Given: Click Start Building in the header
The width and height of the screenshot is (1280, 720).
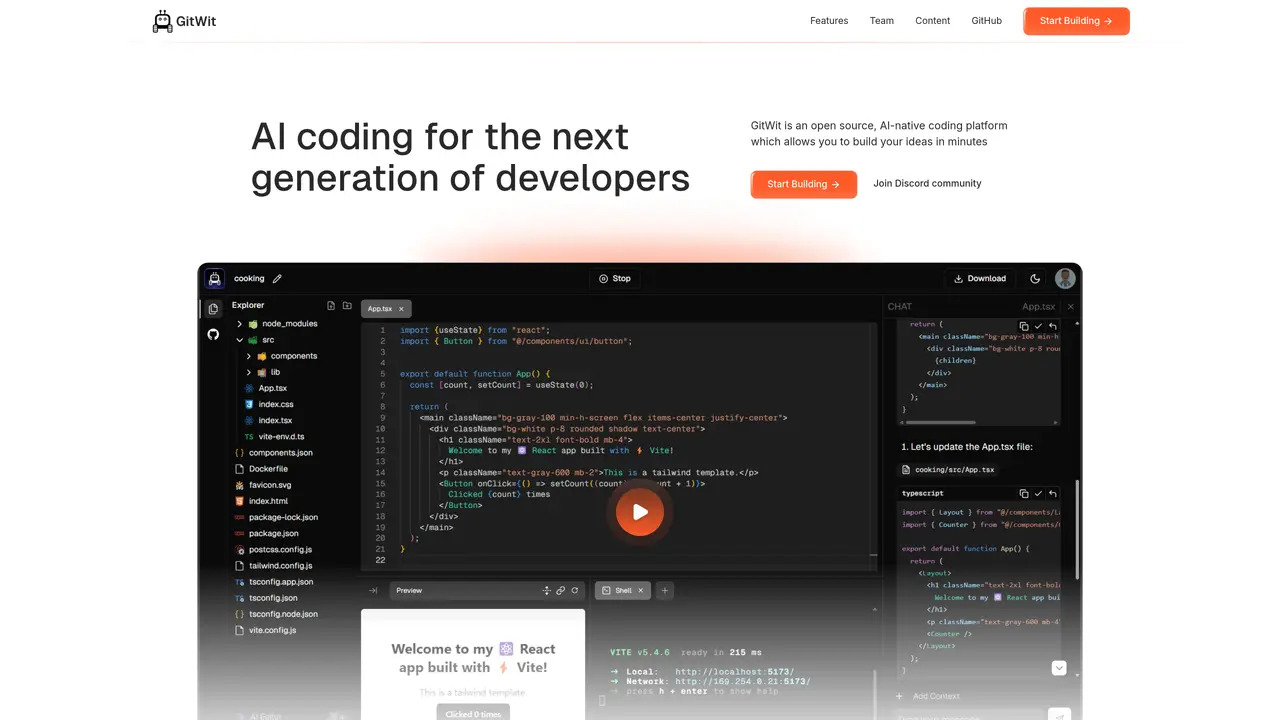Looking at the screenshot, I should [1076, 21].
